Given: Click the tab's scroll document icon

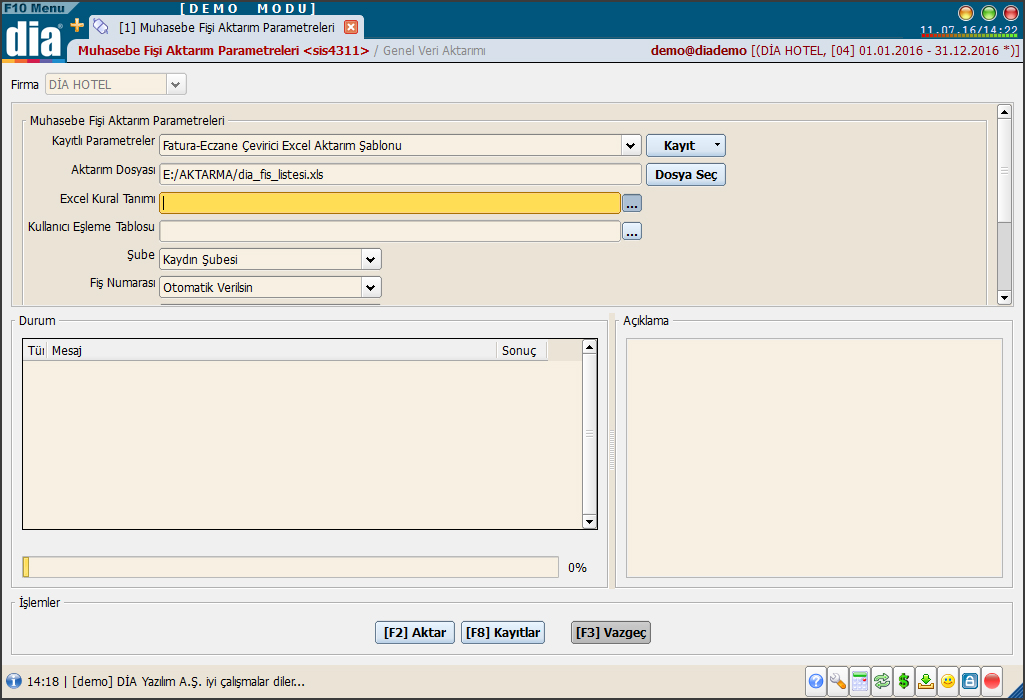Looking at the screenshot, I should pyautogui.click(x=101, y=27).
